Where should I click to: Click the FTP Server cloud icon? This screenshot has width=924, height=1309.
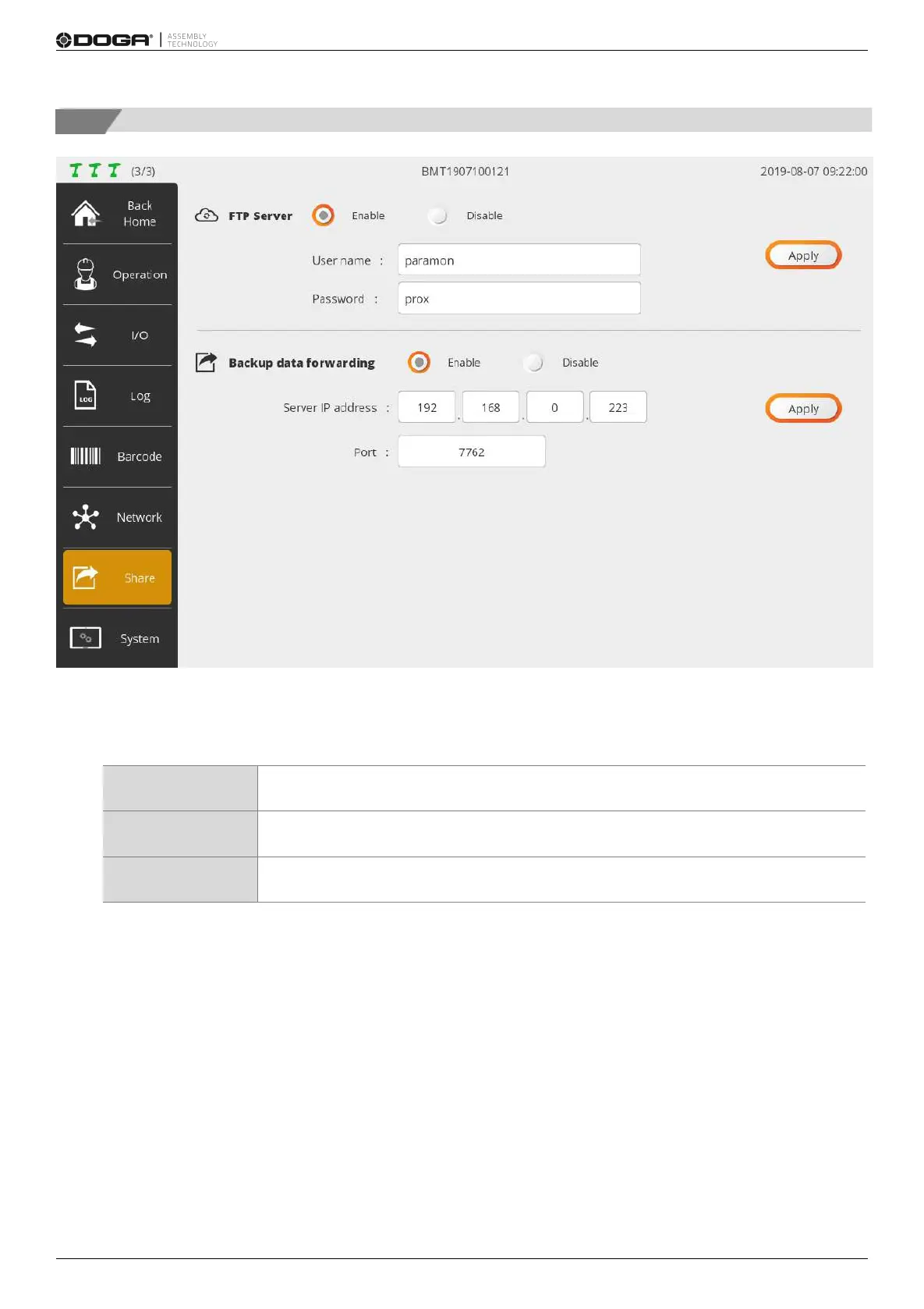click(207, 215)
